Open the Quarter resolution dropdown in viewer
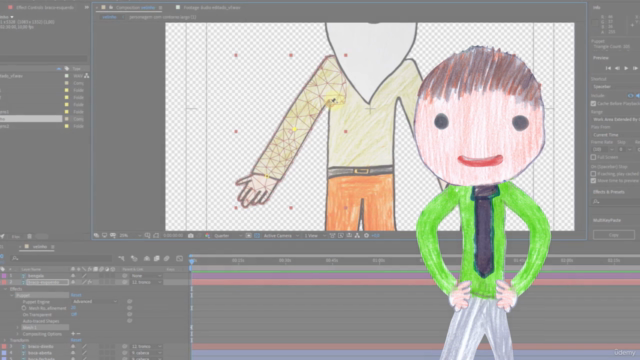The width and height of the screenshot is (640, 360). click(x=228, y=236)
